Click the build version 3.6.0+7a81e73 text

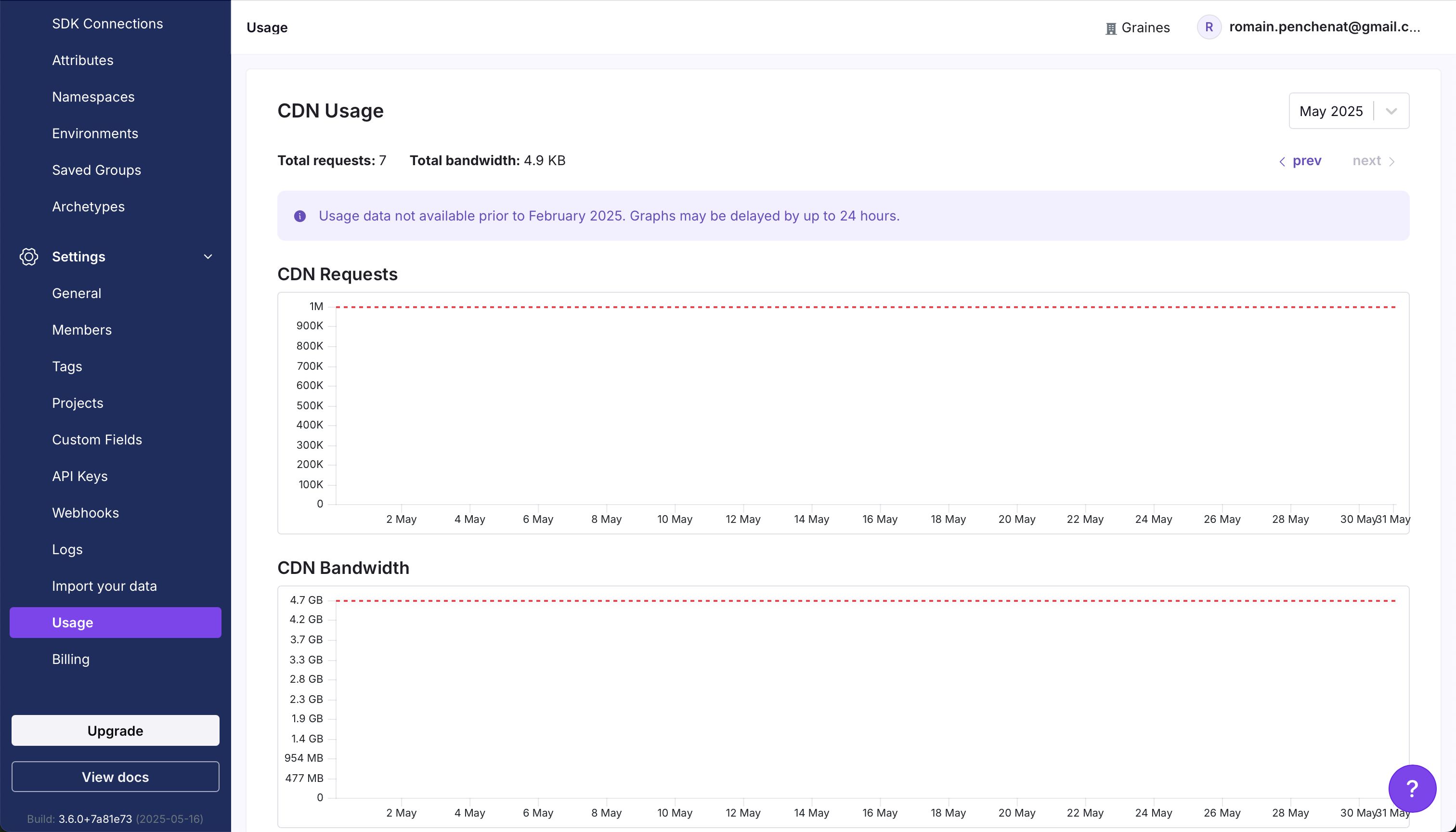[x=95, y=819]
